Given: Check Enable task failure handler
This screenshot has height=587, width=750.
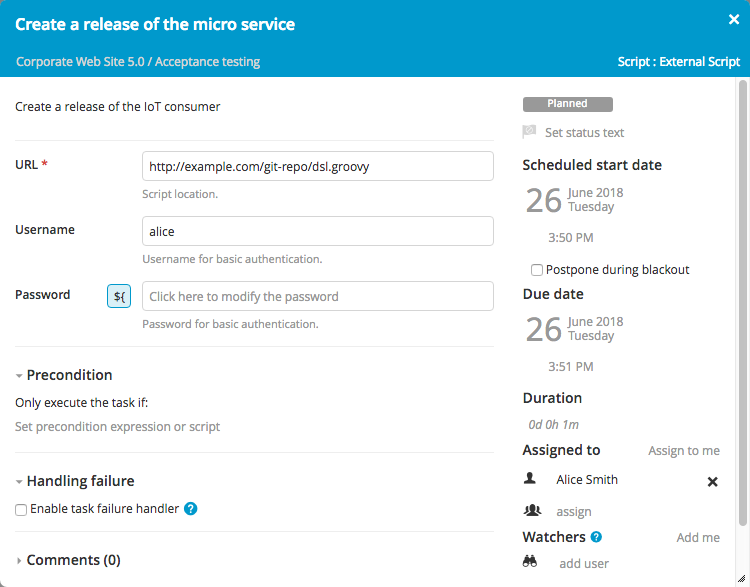Looking at the screenshot, I should 21,509.
